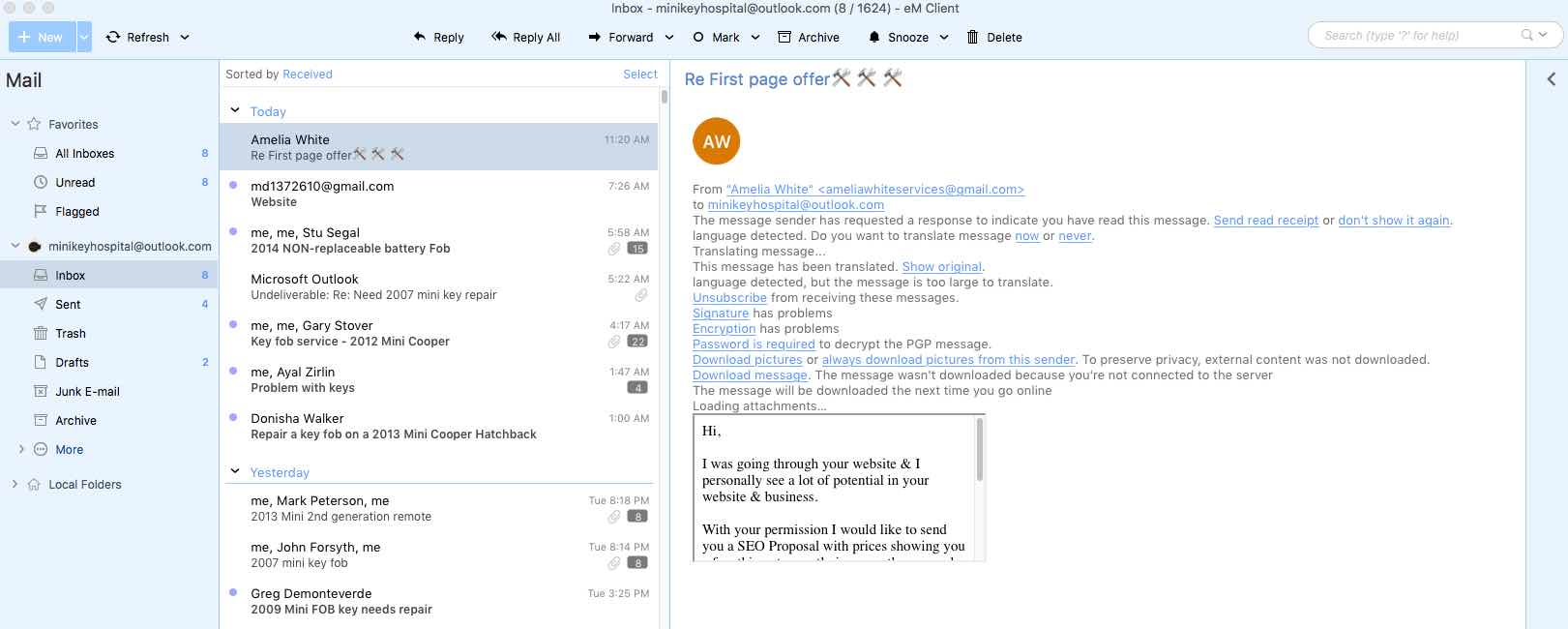1568x629 pixels.
Task: Open 2007 mini key fob thread
Action: pyautogui.click(x=439, y=554)
